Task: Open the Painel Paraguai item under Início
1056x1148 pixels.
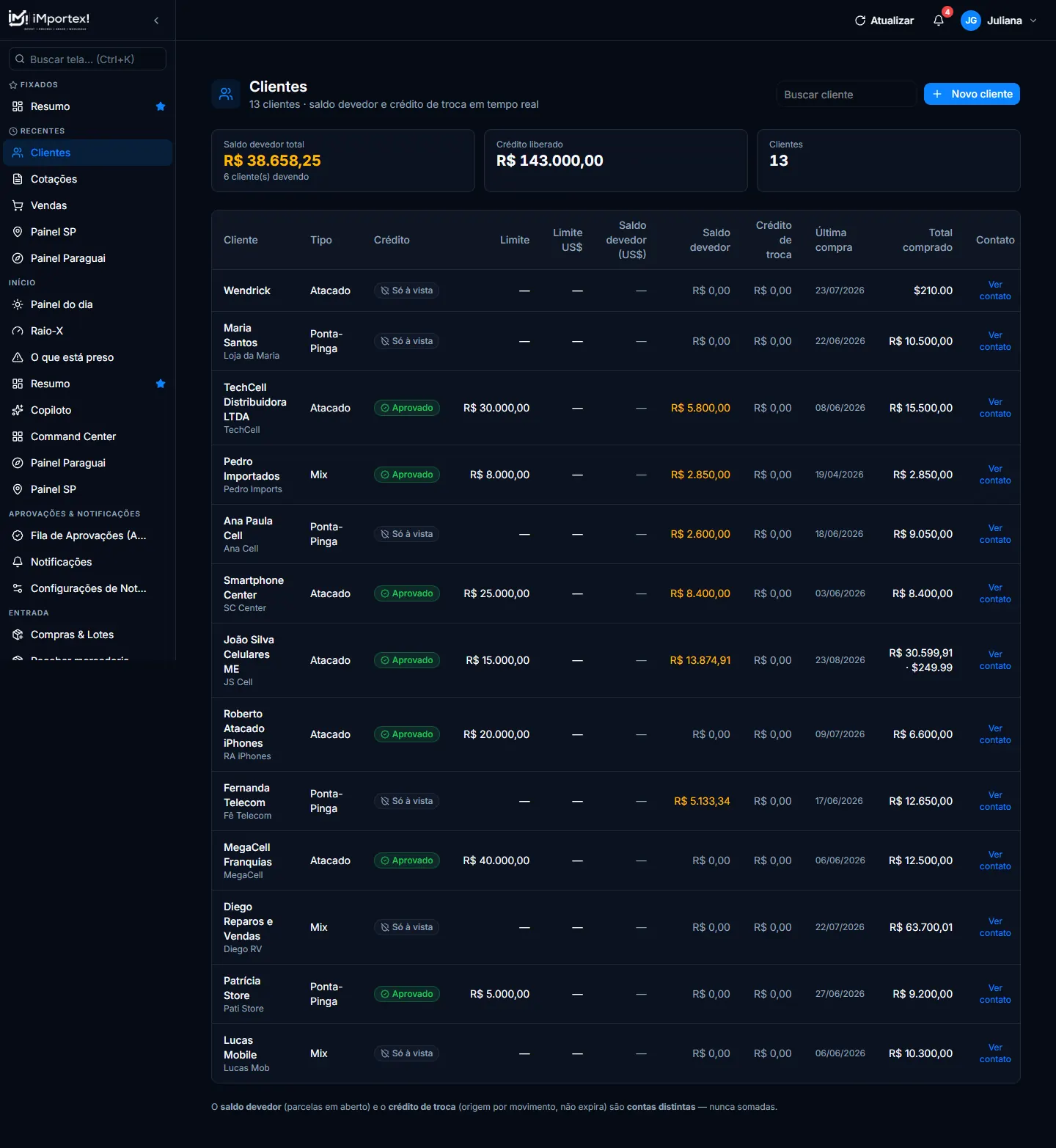Action: (88, 463)
